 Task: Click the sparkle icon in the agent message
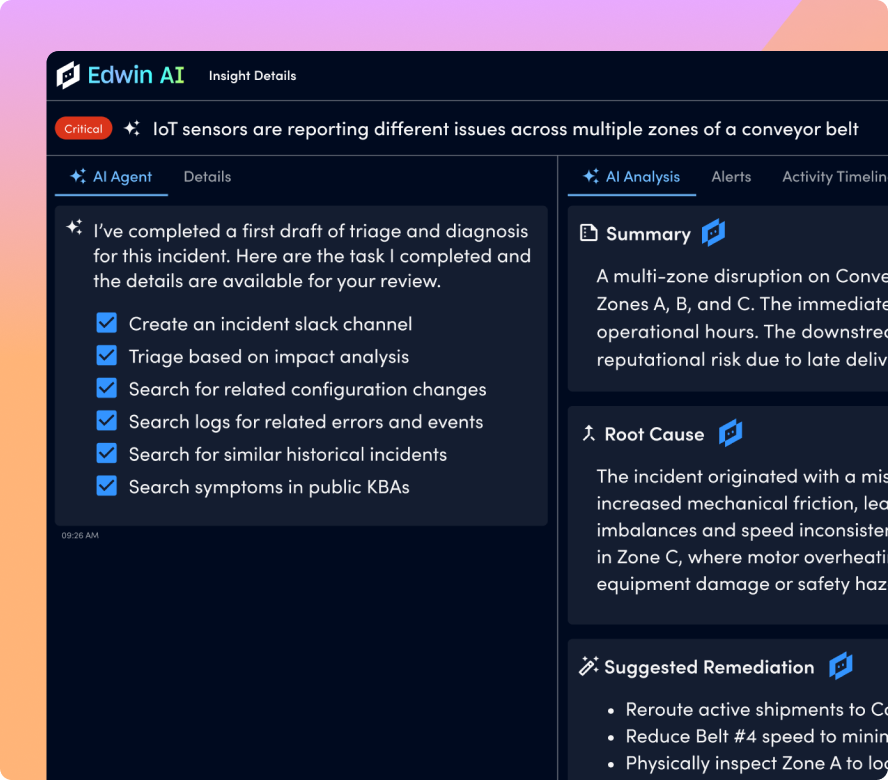74,228
